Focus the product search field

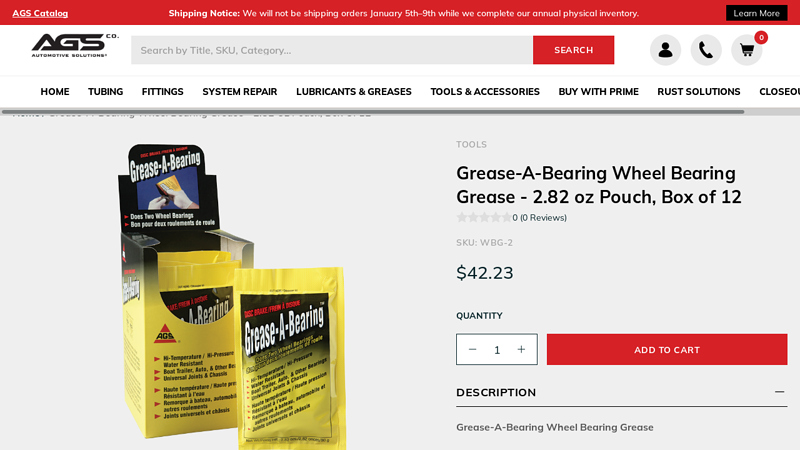click(x=332, y=50)
